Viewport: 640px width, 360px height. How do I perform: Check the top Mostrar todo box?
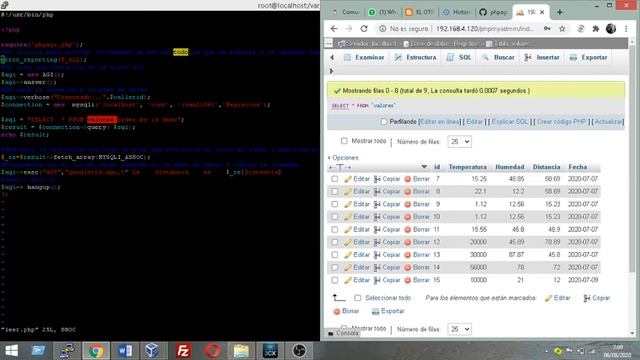pyautogui.click(x=344, y=141)
